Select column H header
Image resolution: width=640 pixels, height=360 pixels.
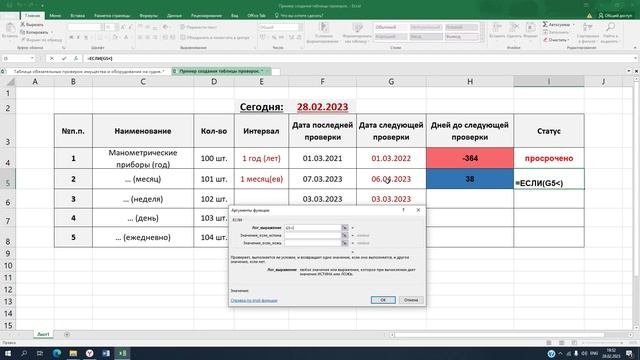[470, 82]
